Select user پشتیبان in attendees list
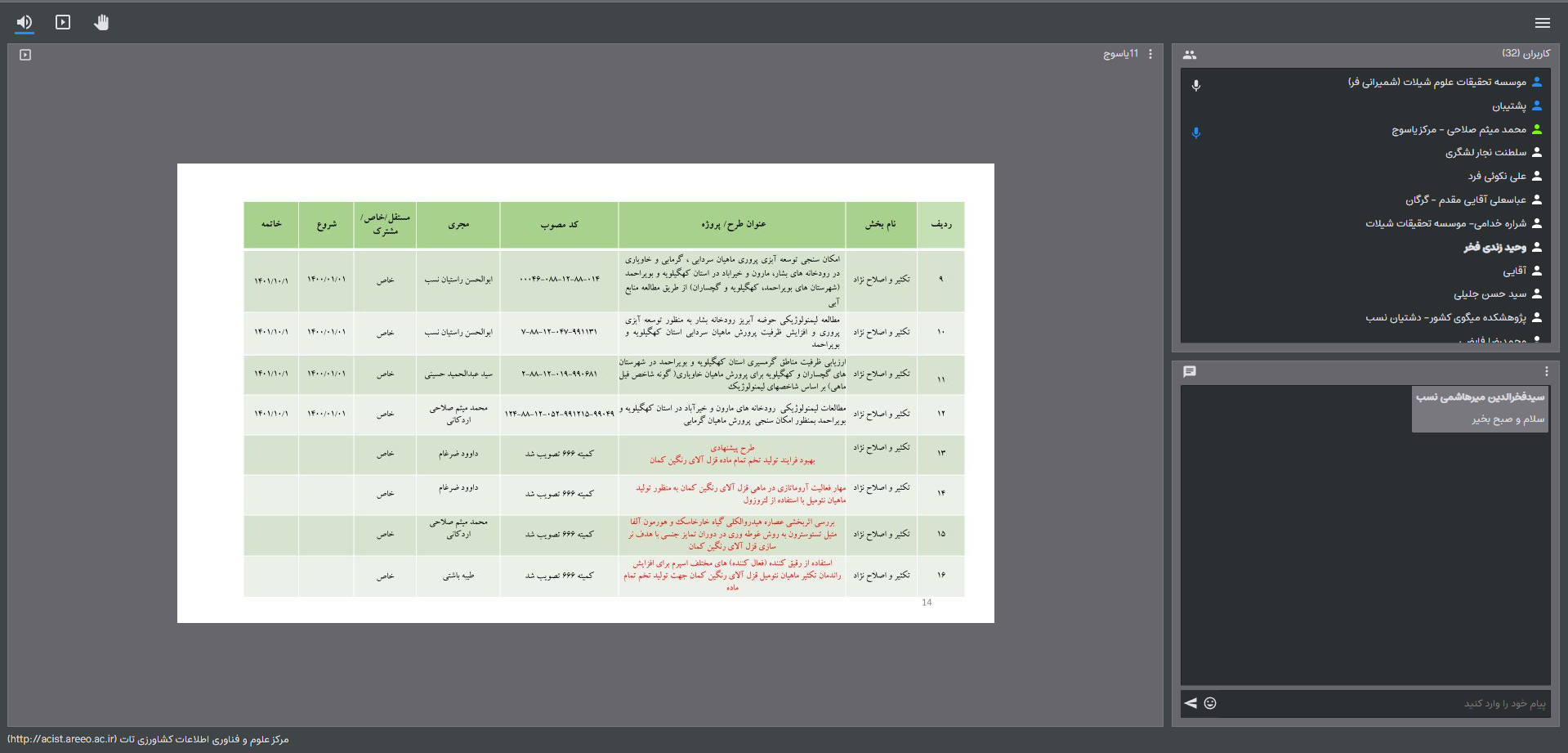Viewport: 1568px width, 753px height. tap(1508, 106)
